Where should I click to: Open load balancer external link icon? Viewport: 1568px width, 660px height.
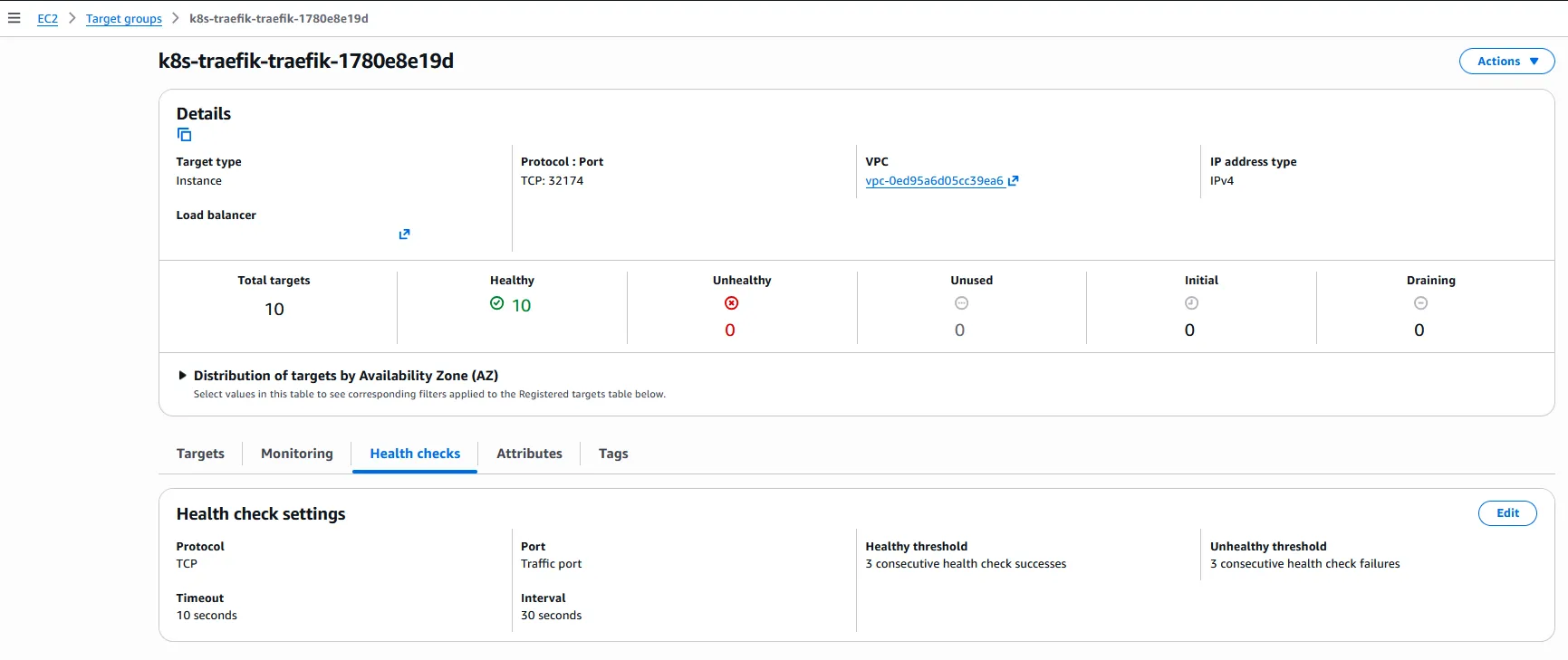pos(404,234)
